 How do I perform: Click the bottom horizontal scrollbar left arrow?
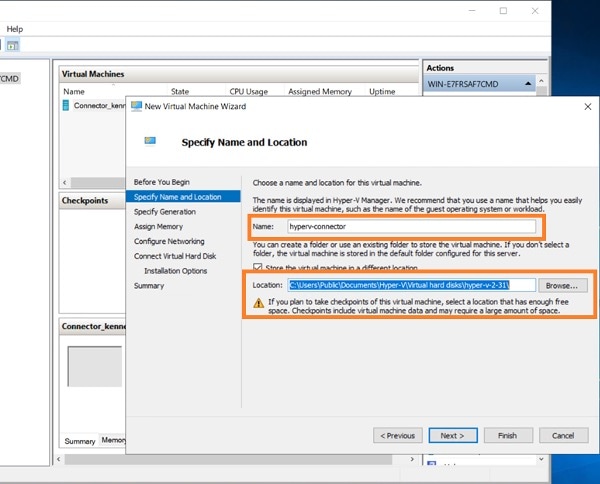tap(59, 459)
